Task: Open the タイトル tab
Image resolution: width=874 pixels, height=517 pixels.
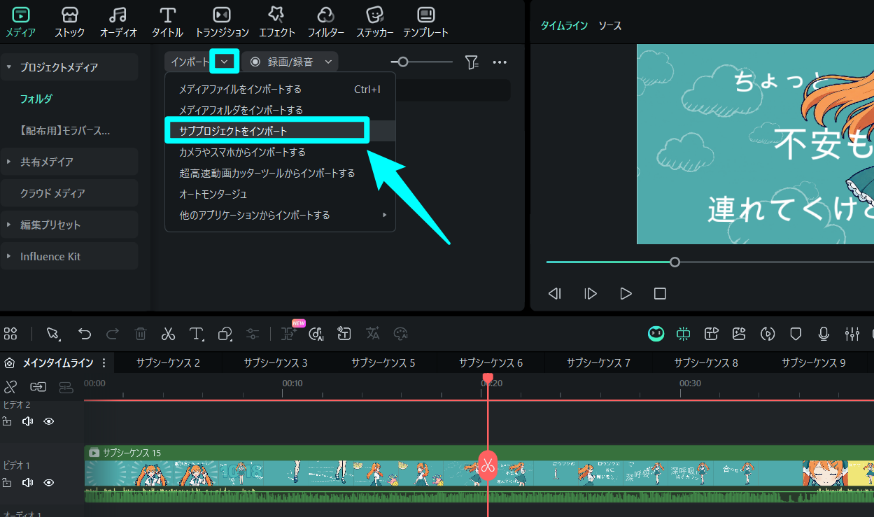Action: pyautogui.click(x=167, y=22)
